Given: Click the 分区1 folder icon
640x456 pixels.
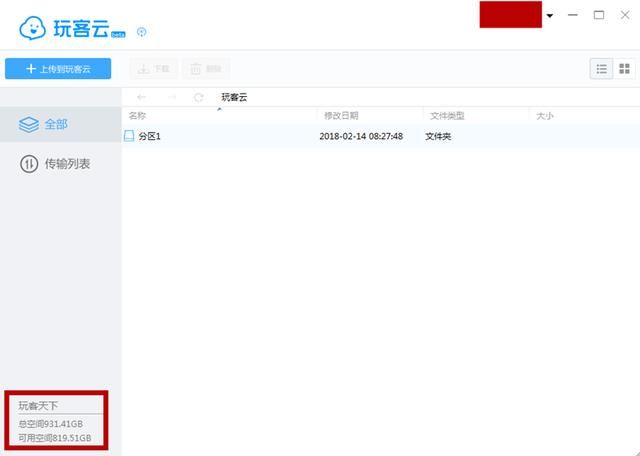Looking at the screenshot, I should 129,136.
